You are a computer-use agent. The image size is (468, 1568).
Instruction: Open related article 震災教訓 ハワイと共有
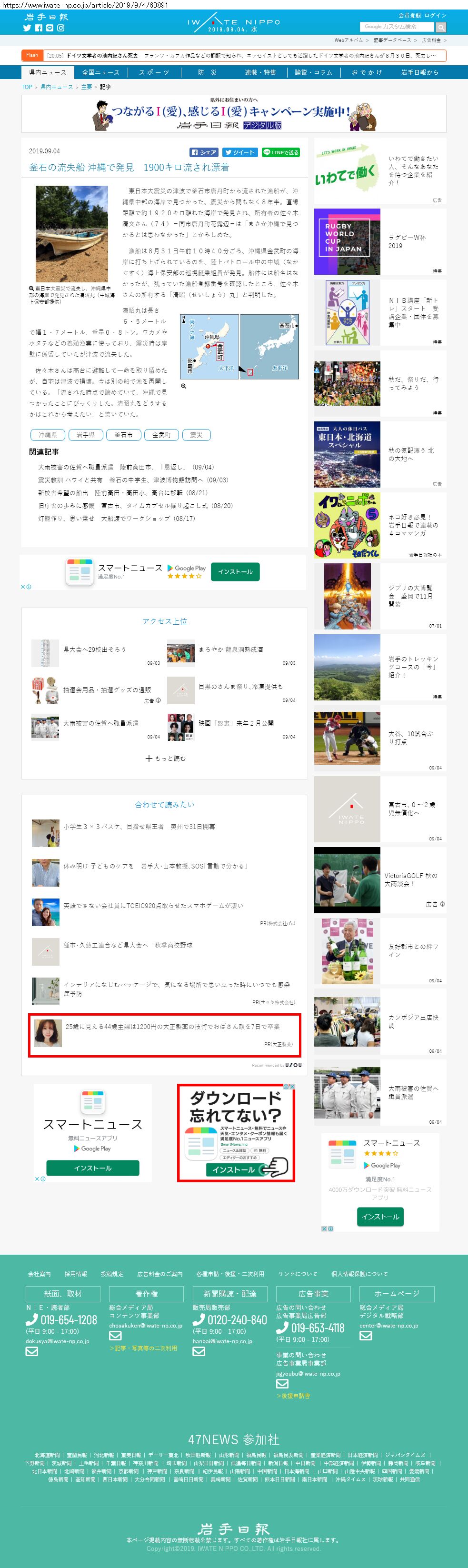[133, 480]
